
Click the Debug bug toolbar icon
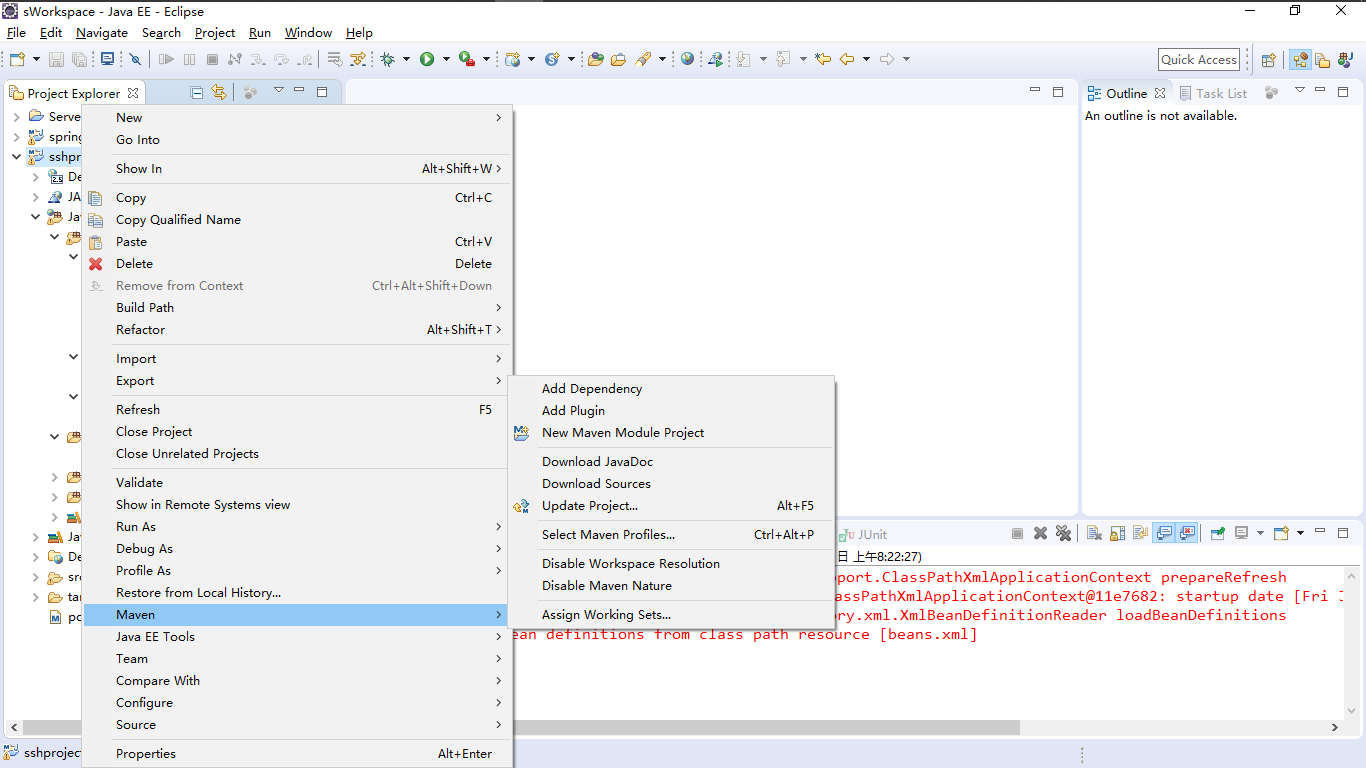point(387,59)
